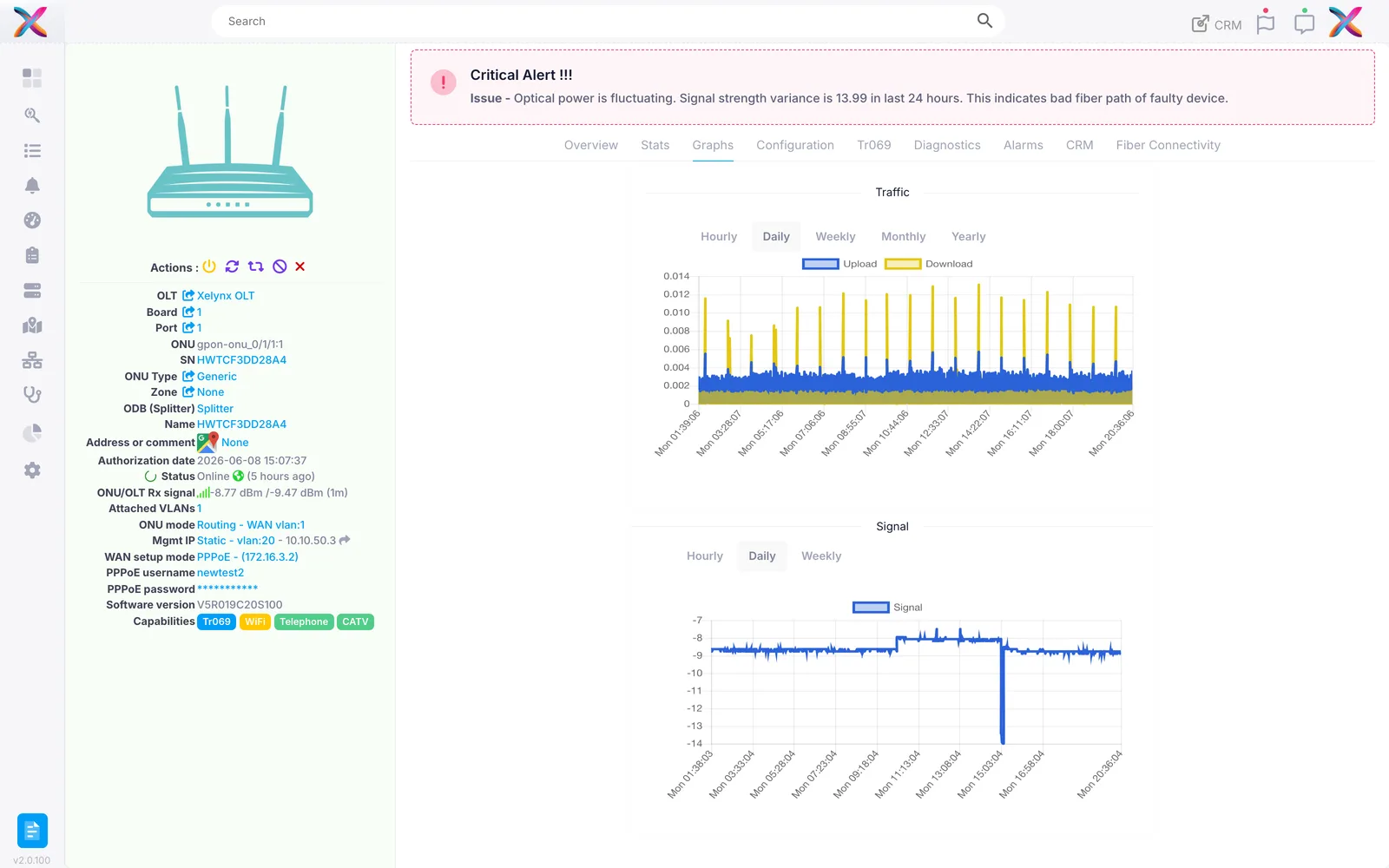Toggle the Download series in the Traffic legend
Image resolution: width=1389 pixels, height=868 pixels.
coord(928,264)
